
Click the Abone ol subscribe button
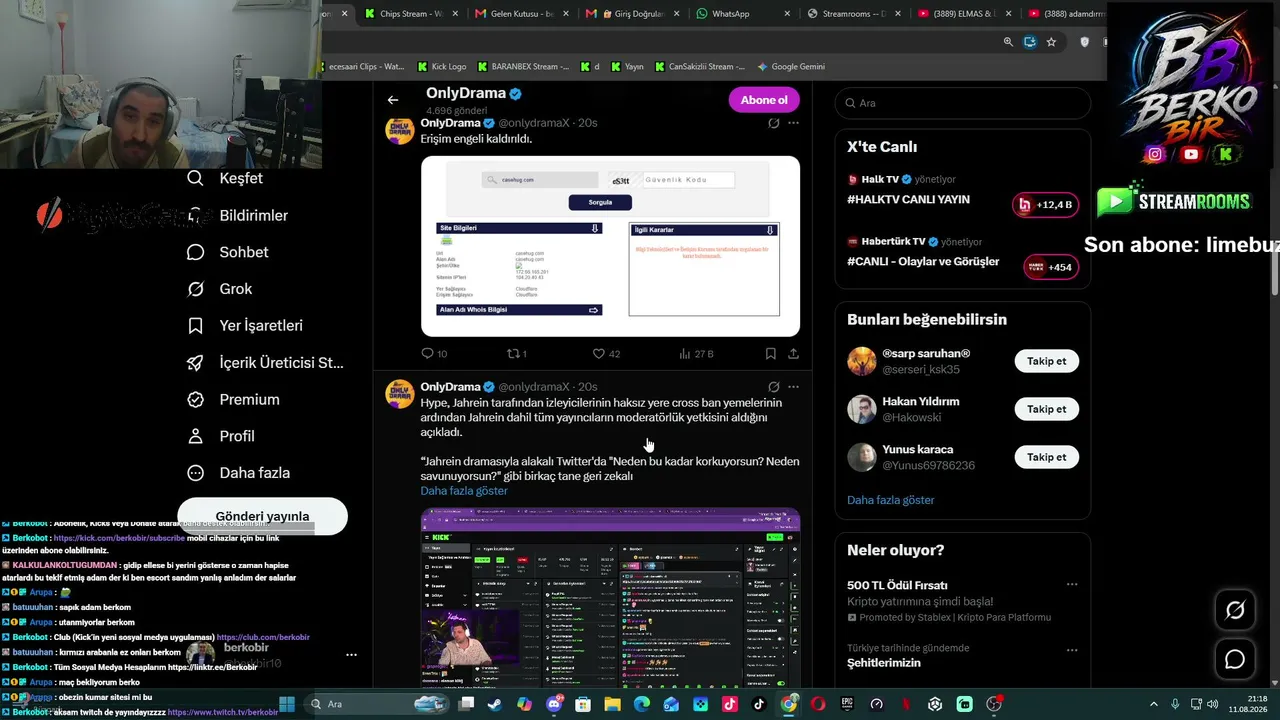(x=764, y=100)
